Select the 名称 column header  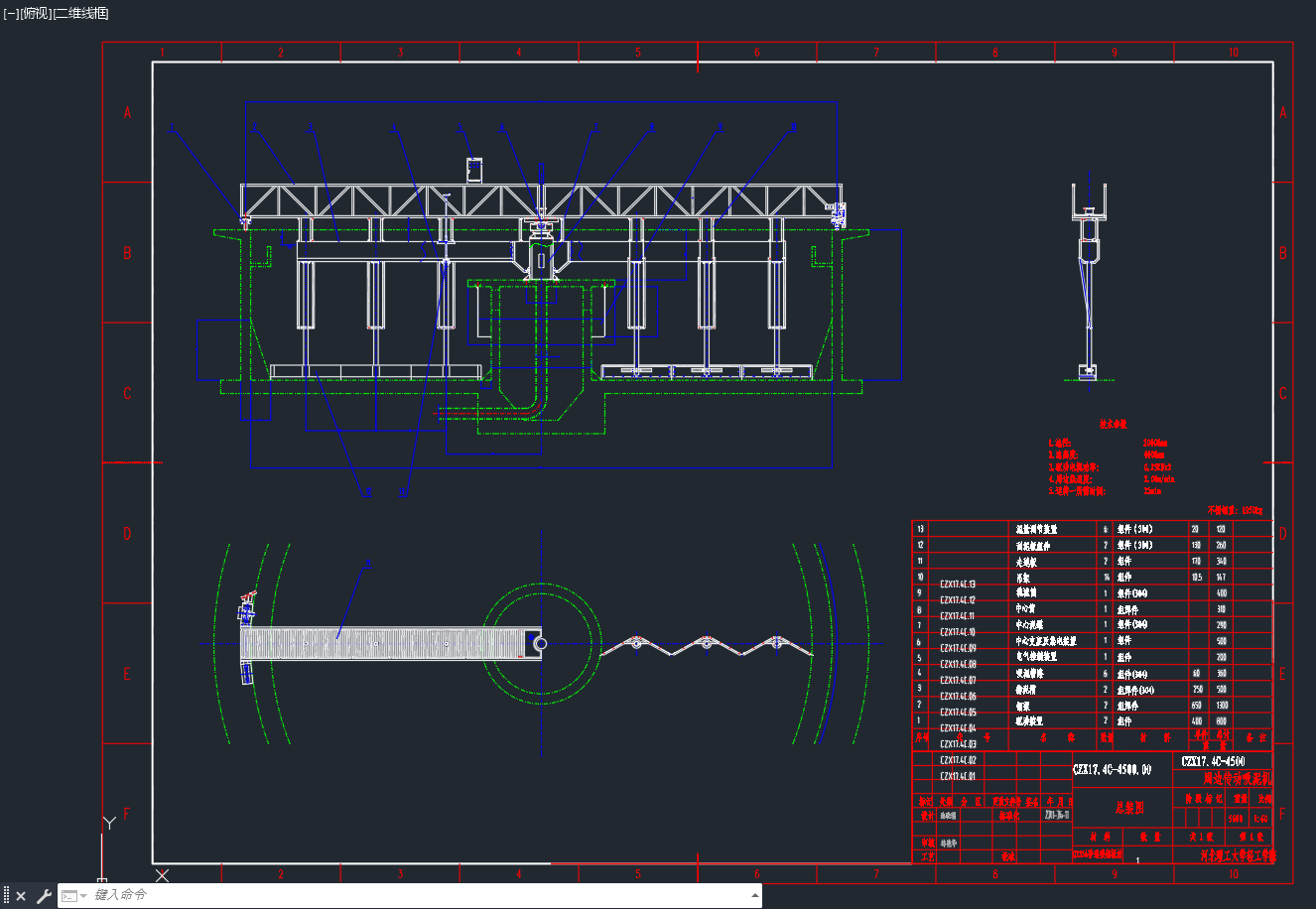point(1057,737)
